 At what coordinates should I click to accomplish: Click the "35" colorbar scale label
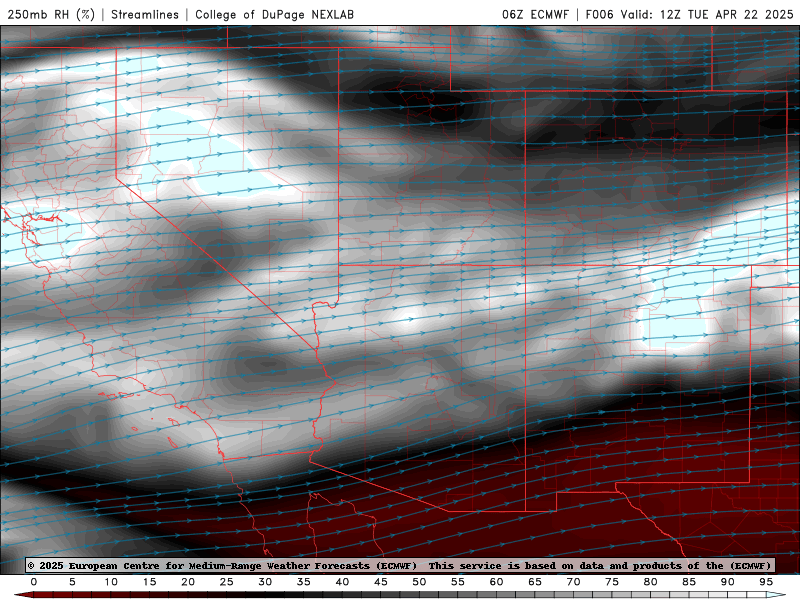[x=304, y=582]
